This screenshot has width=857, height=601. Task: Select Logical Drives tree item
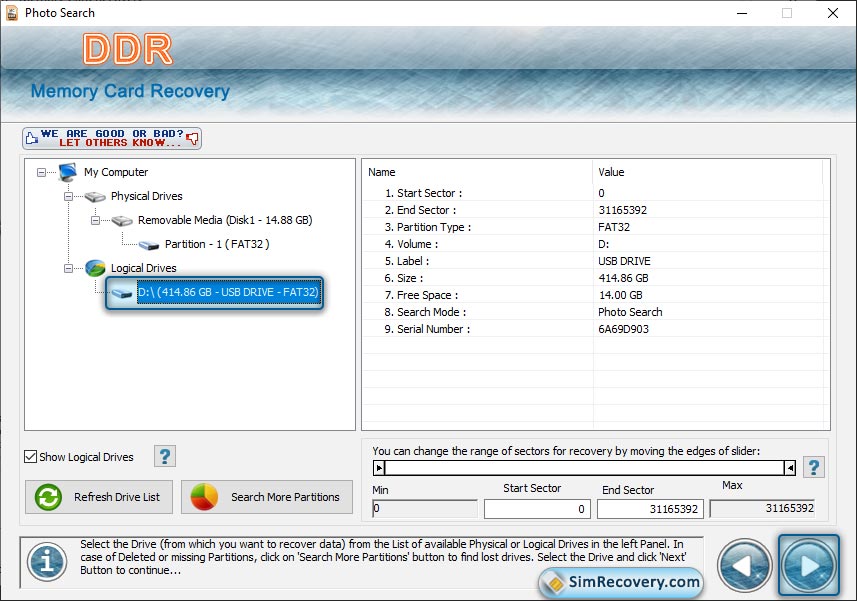click(144, 268)
